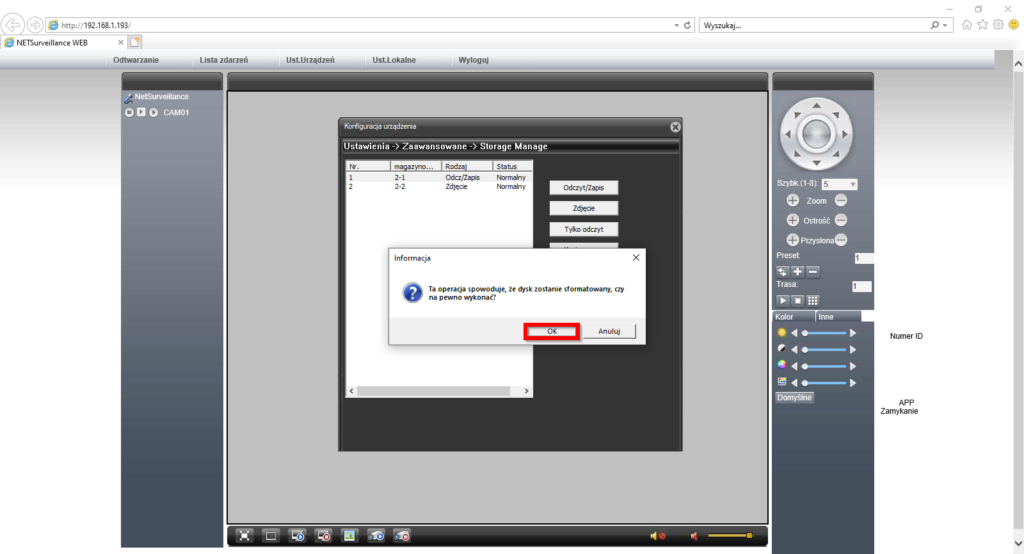Click fullscreen icon in bottom toolbar
The image size is (1024, 554).
(x=244, y=536)
